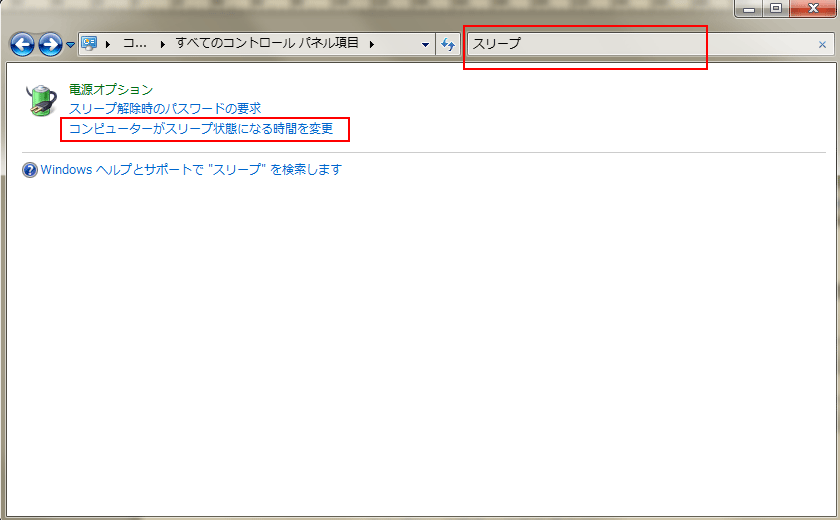Screen dimensions: 840x520
Task: Click the Back navigation arrow
Action: [x=22, y=44]
